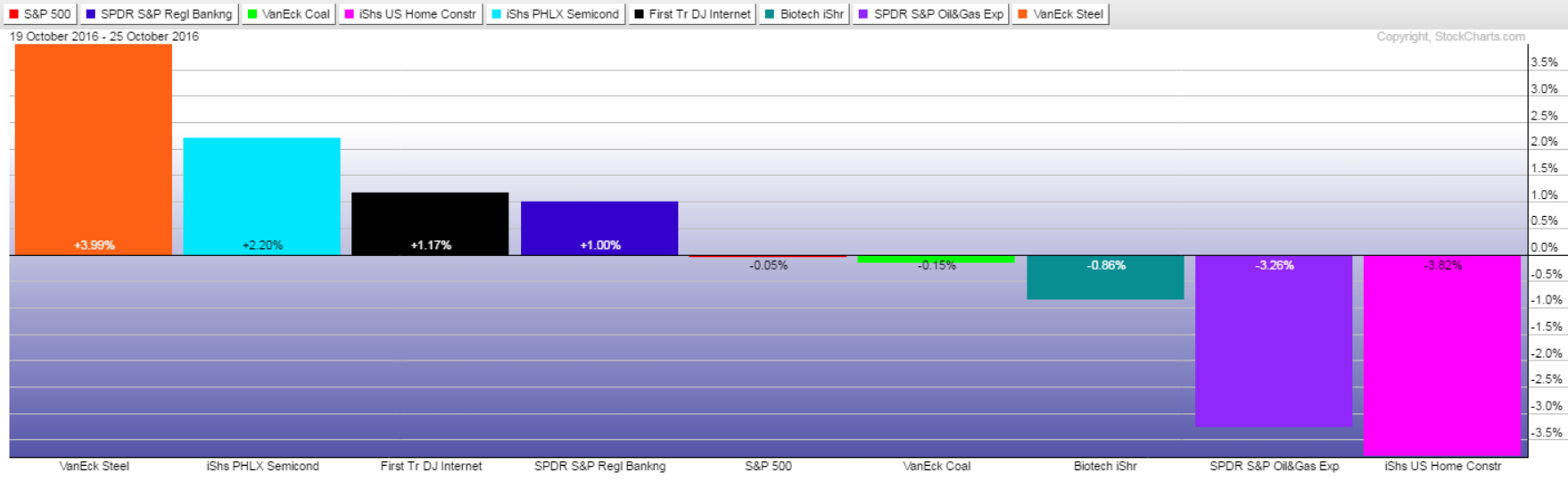
Task: Click the SPDR S&P Oil&Gas Exp x-axis label
Action: point(1274,466)
